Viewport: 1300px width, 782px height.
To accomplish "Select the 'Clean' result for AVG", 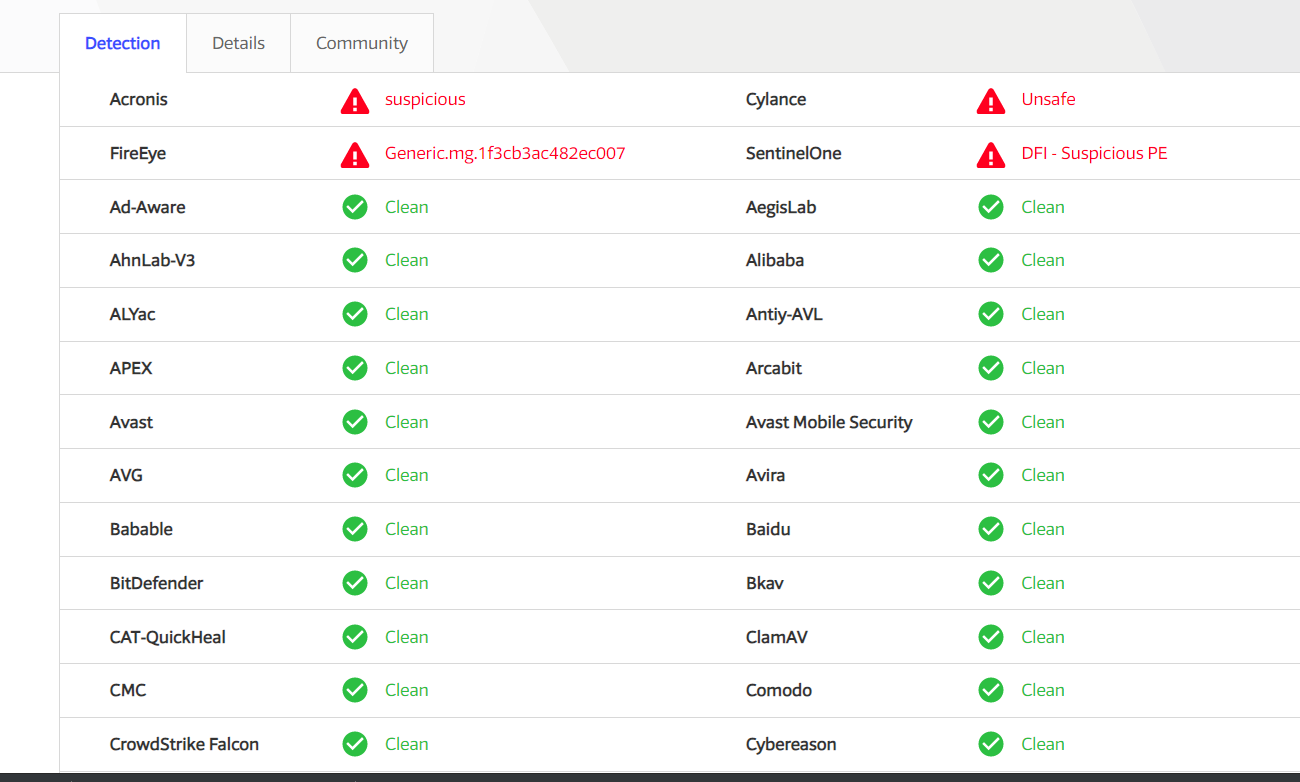I will pos(407,475).
